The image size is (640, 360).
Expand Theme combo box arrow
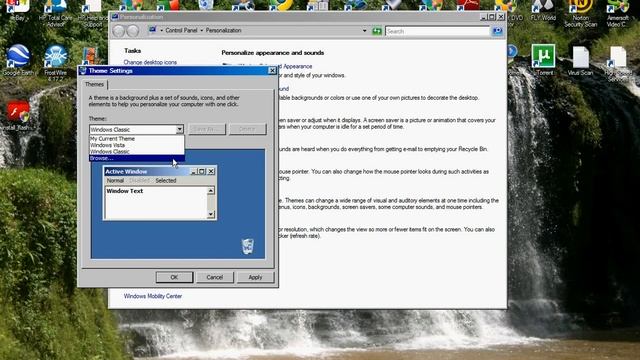pos(179,129)
